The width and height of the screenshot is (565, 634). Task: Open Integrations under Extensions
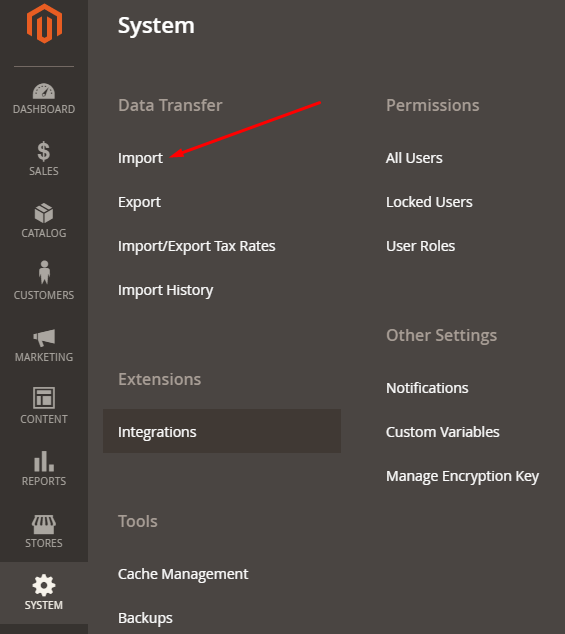(x=222, y=431)
